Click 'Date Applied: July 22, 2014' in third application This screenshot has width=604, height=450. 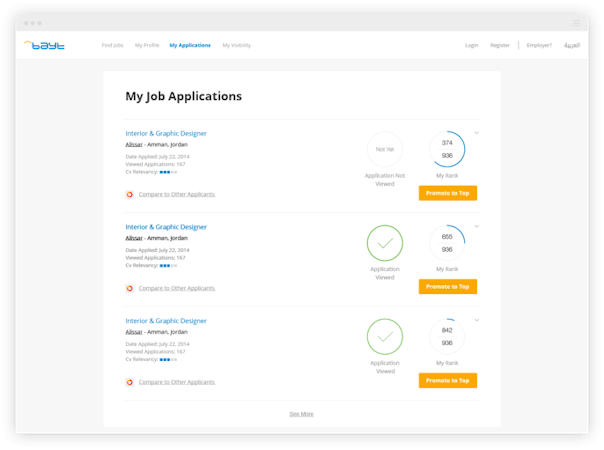pyautogui.click(x=157, y=344)
